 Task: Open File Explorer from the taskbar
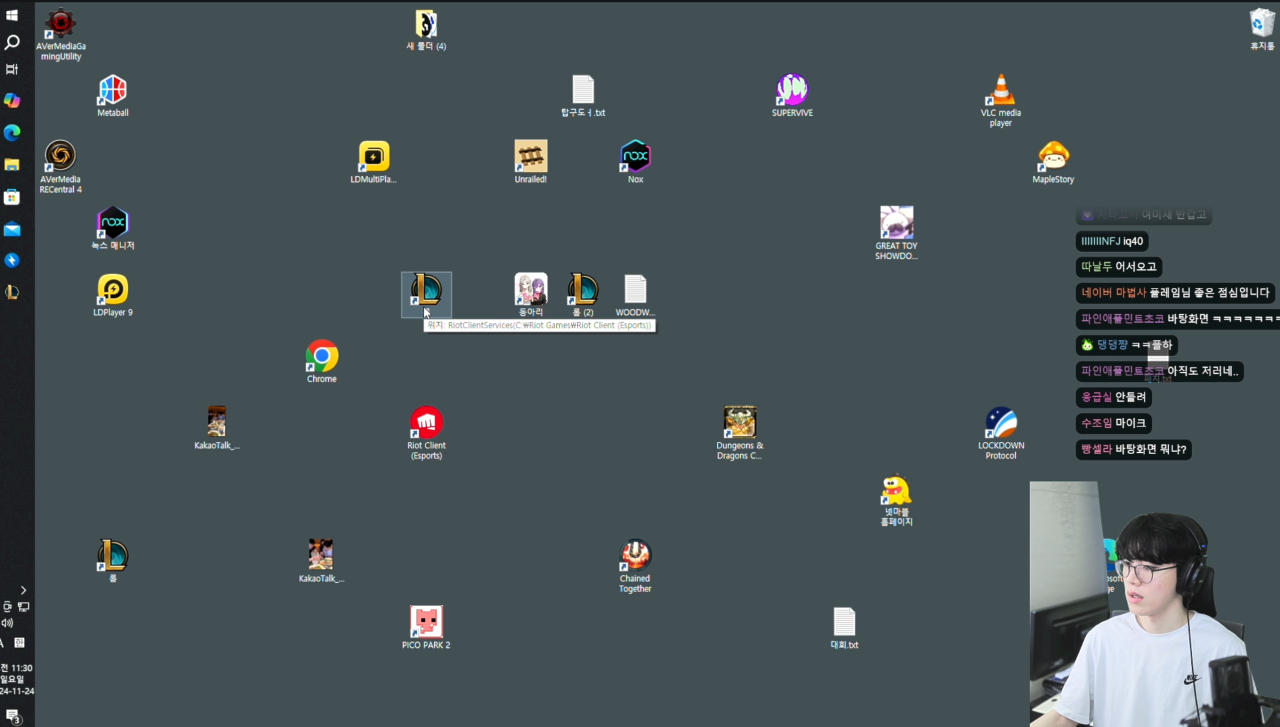point(12,164)
